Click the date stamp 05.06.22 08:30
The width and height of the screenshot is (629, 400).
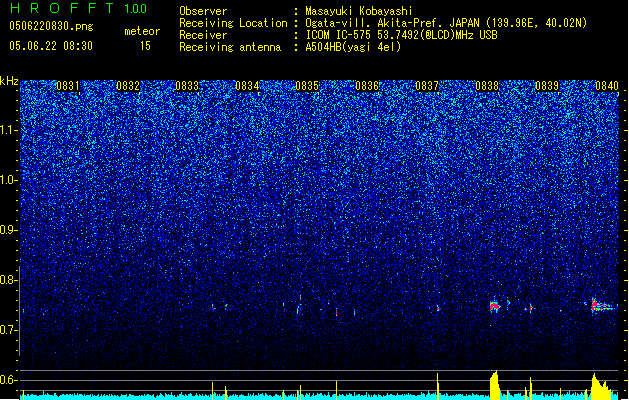pyautogui.click(x=51, y=46)
